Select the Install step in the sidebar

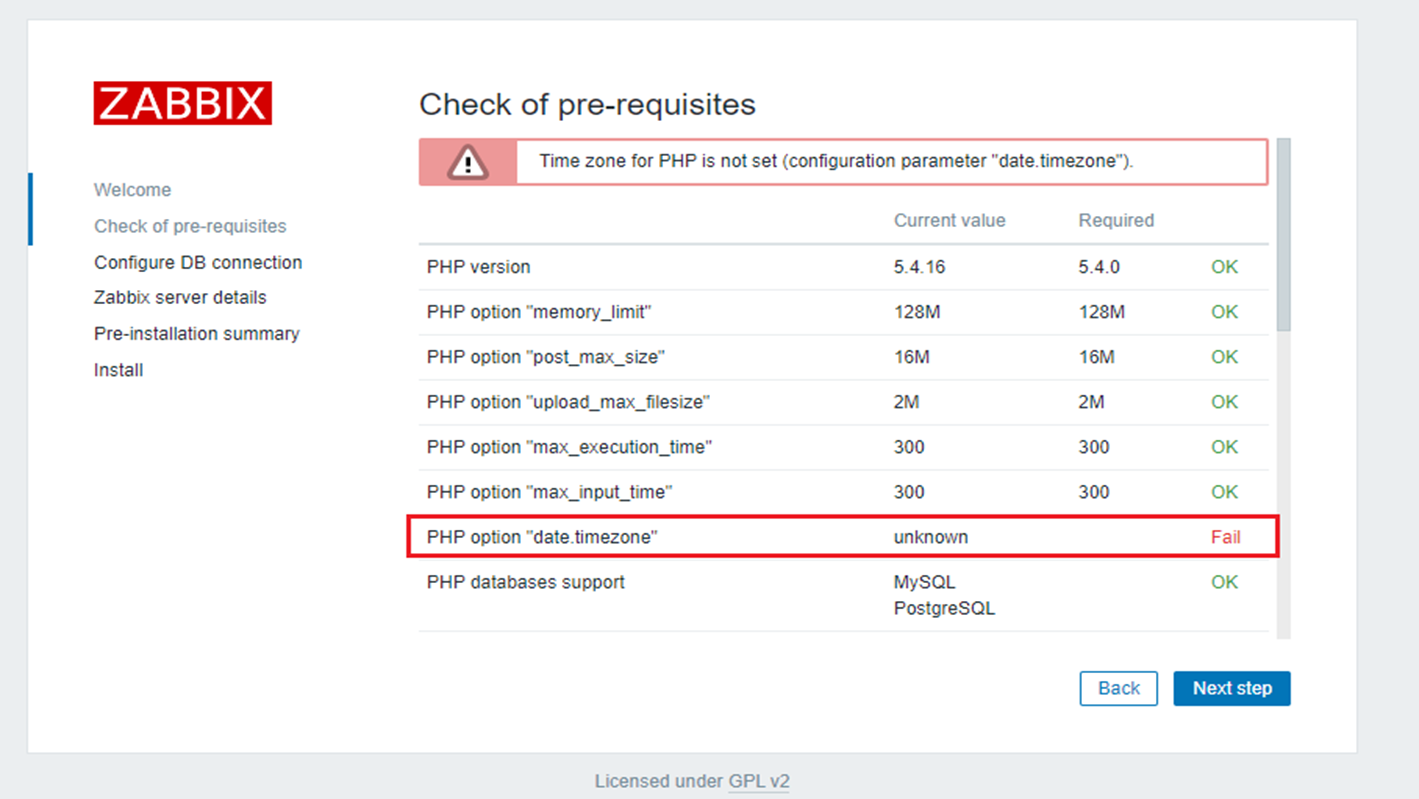point(118,370)
